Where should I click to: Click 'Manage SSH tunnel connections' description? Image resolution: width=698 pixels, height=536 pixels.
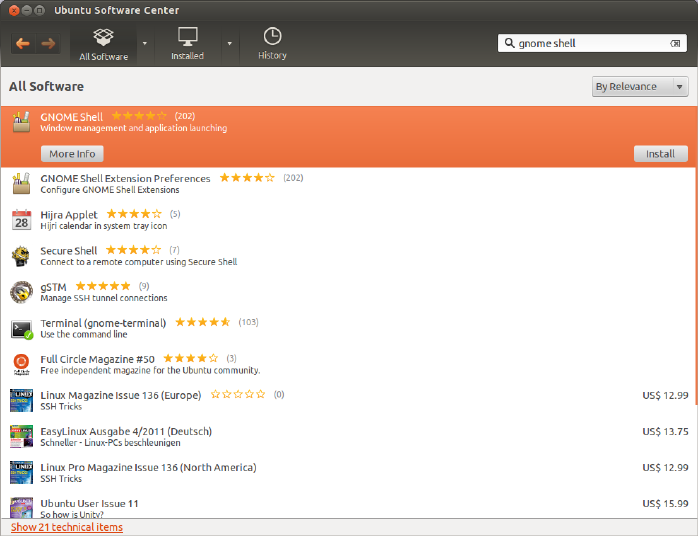[104, 298]
